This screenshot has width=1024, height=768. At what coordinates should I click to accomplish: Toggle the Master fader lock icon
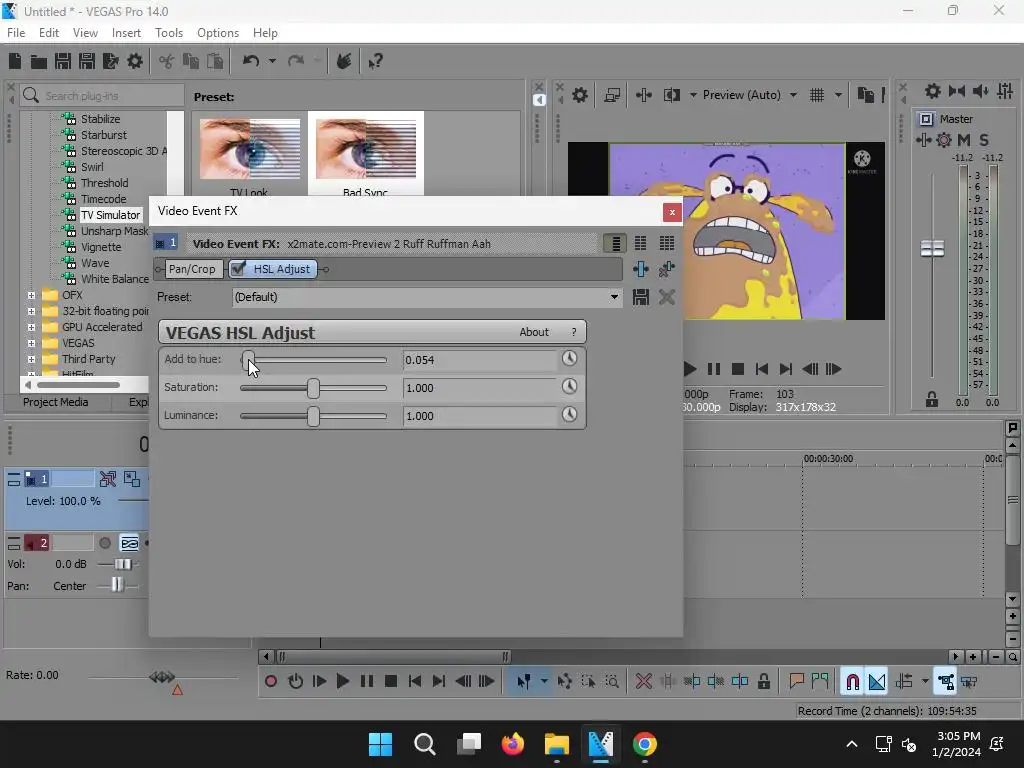click(x=932, y=400)
